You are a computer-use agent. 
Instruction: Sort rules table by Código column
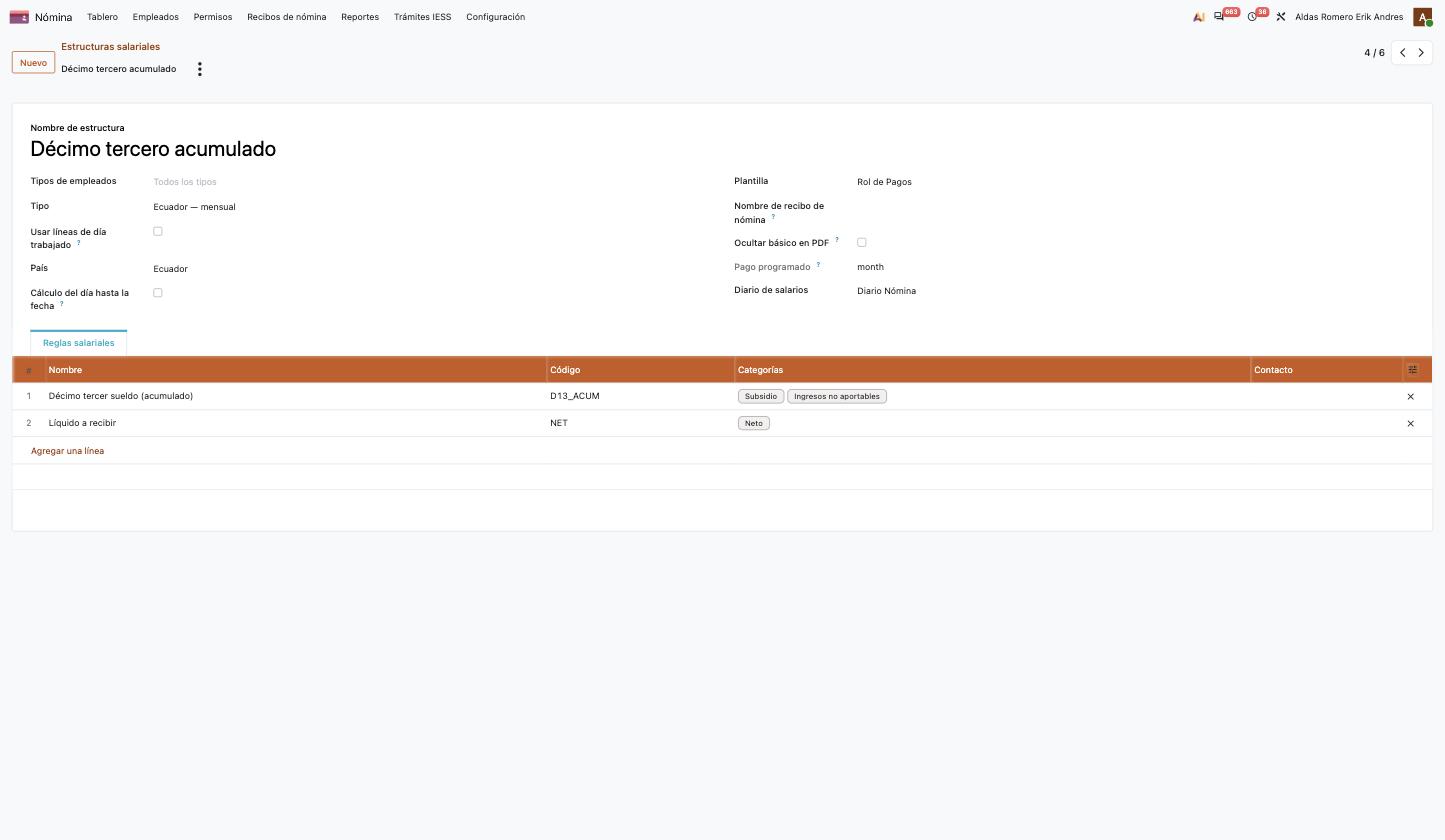(640, 370)
